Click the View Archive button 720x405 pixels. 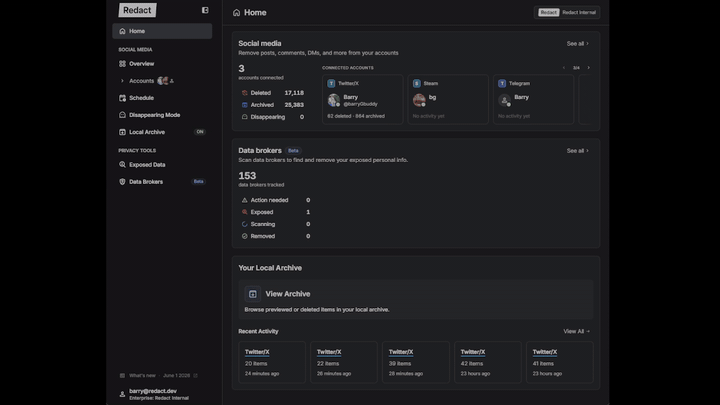coord(416,299)
